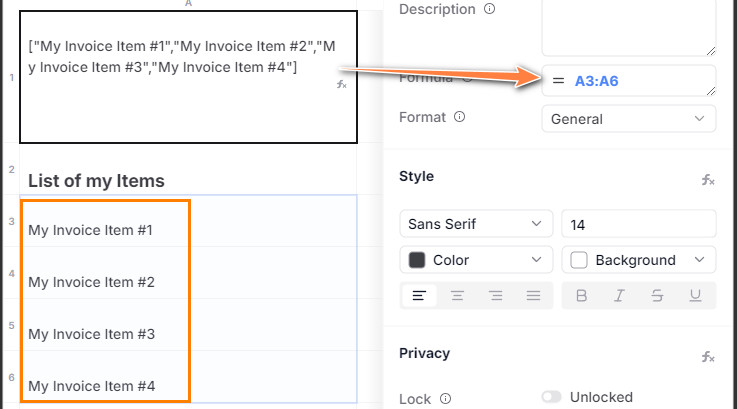737x409 pixels.
Task: Toggle underline formatting
Action: click(695, 295)
